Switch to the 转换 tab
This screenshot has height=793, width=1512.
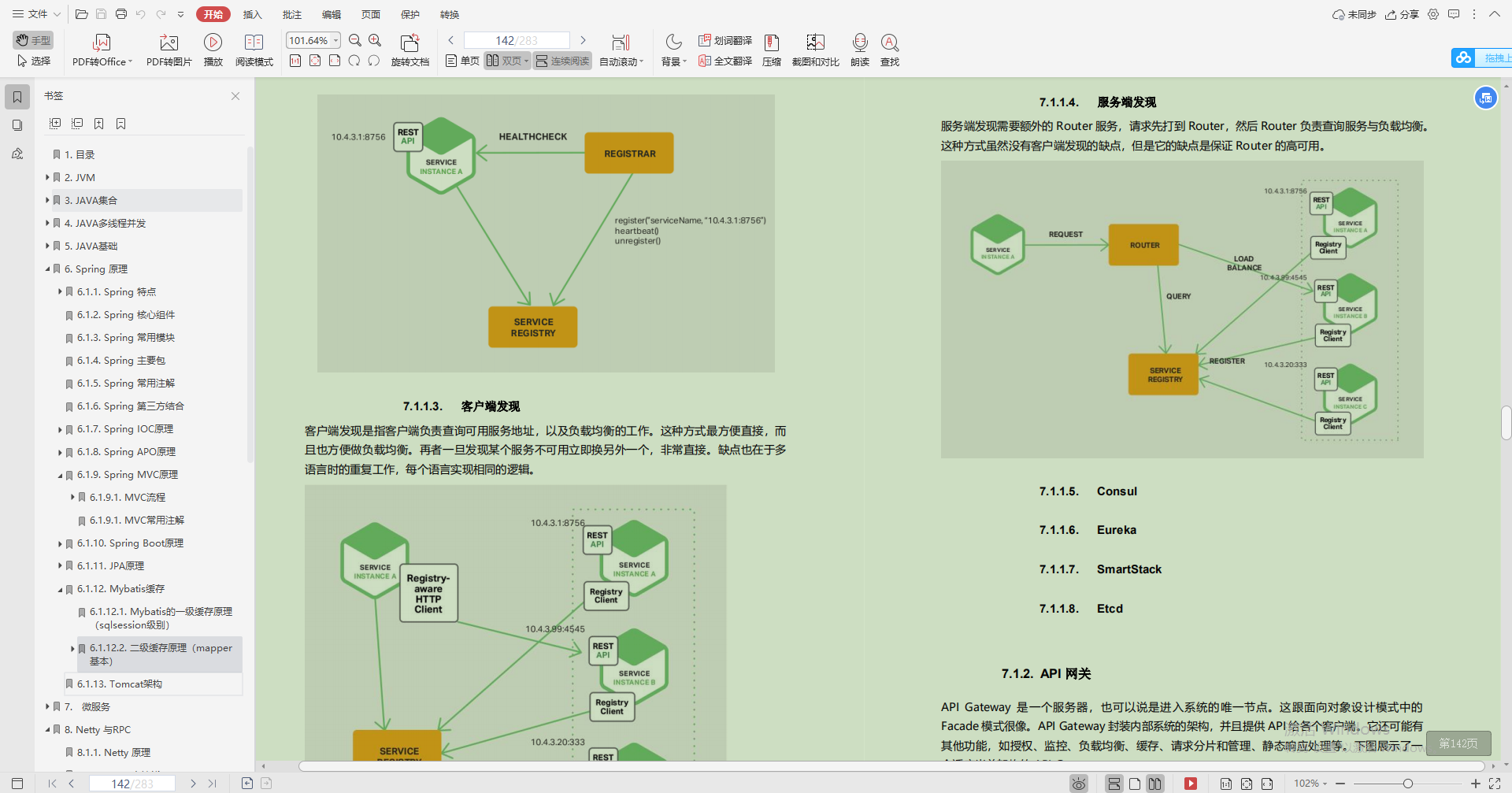pyautogui.click(x=450, y=14)
